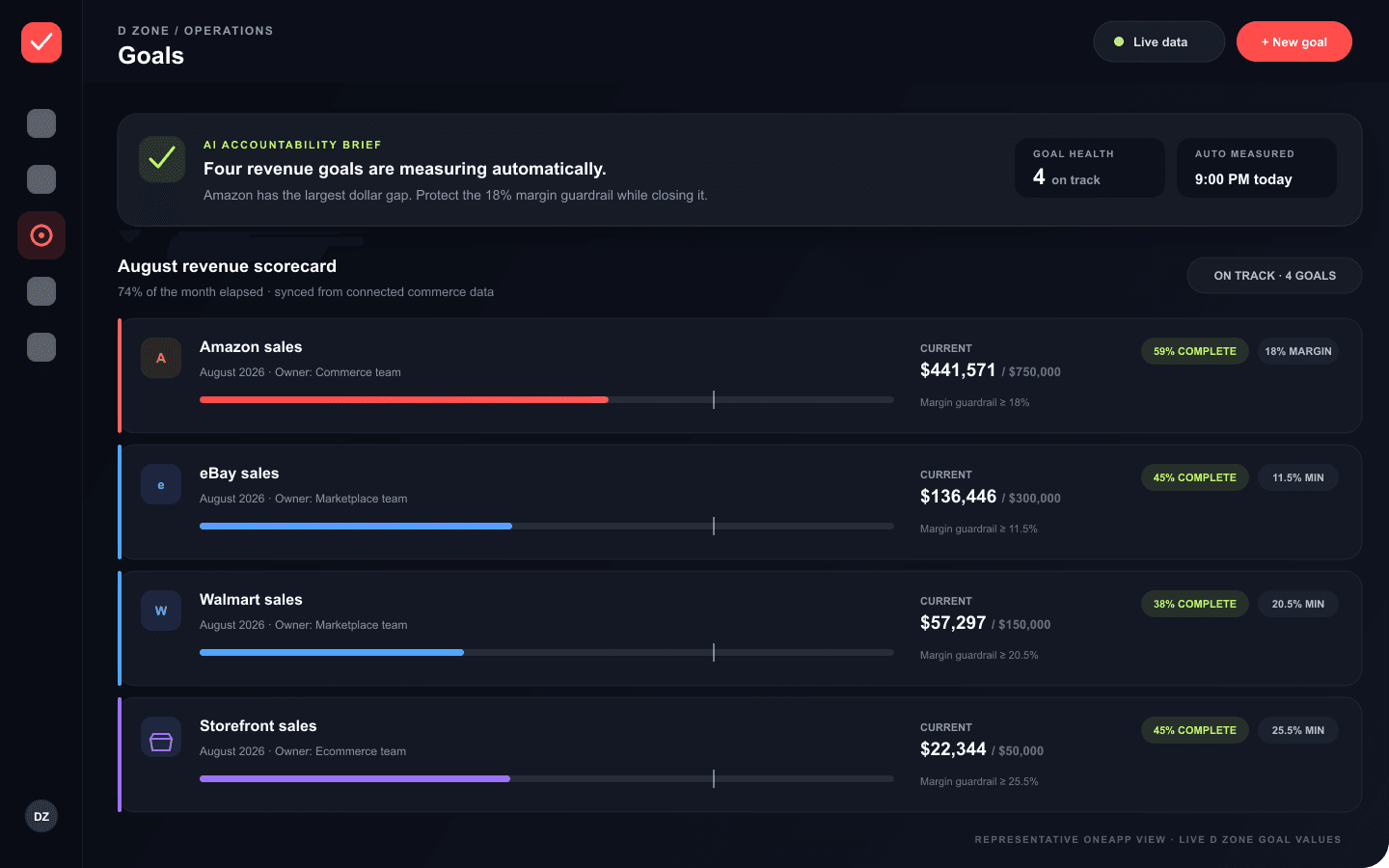Image resolution: width=1389 pixels, height=868 pixels.
Task: Open the Goal Health on track card
Action: point(1090,168)
